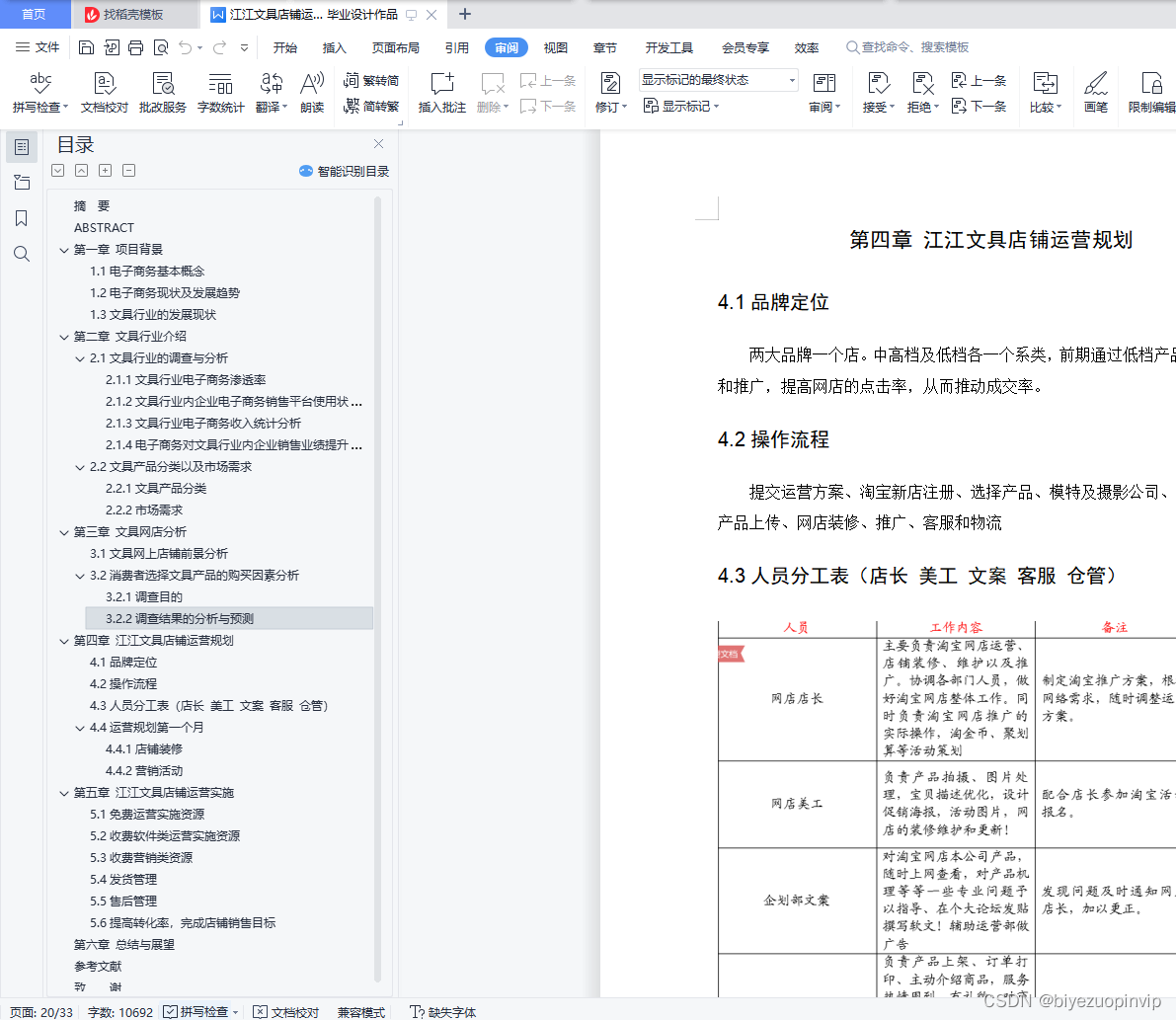Close the 目录 navigation panel
This screenshot has width=1176, height=1020.
coord(379,143)
